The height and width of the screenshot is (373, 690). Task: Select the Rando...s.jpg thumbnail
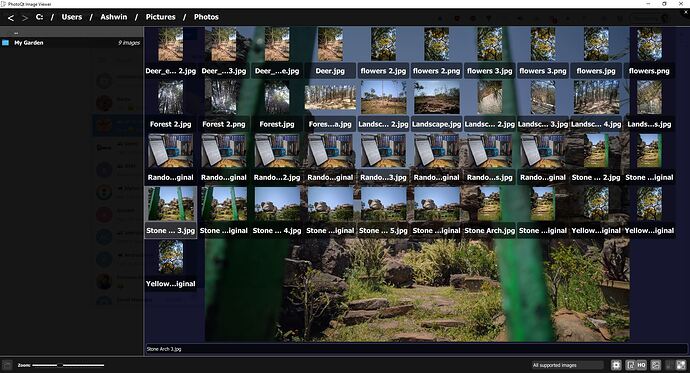[x=490, y=158]
